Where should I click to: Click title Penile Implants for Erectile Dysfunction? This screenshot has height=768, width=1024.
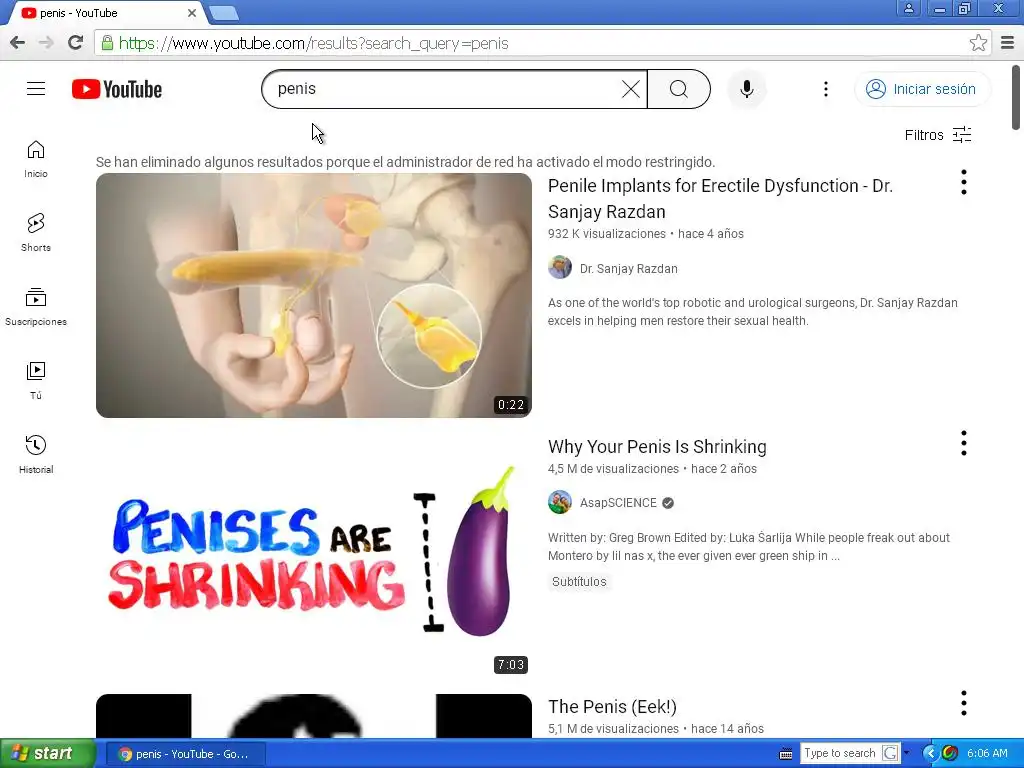(720, 199)
